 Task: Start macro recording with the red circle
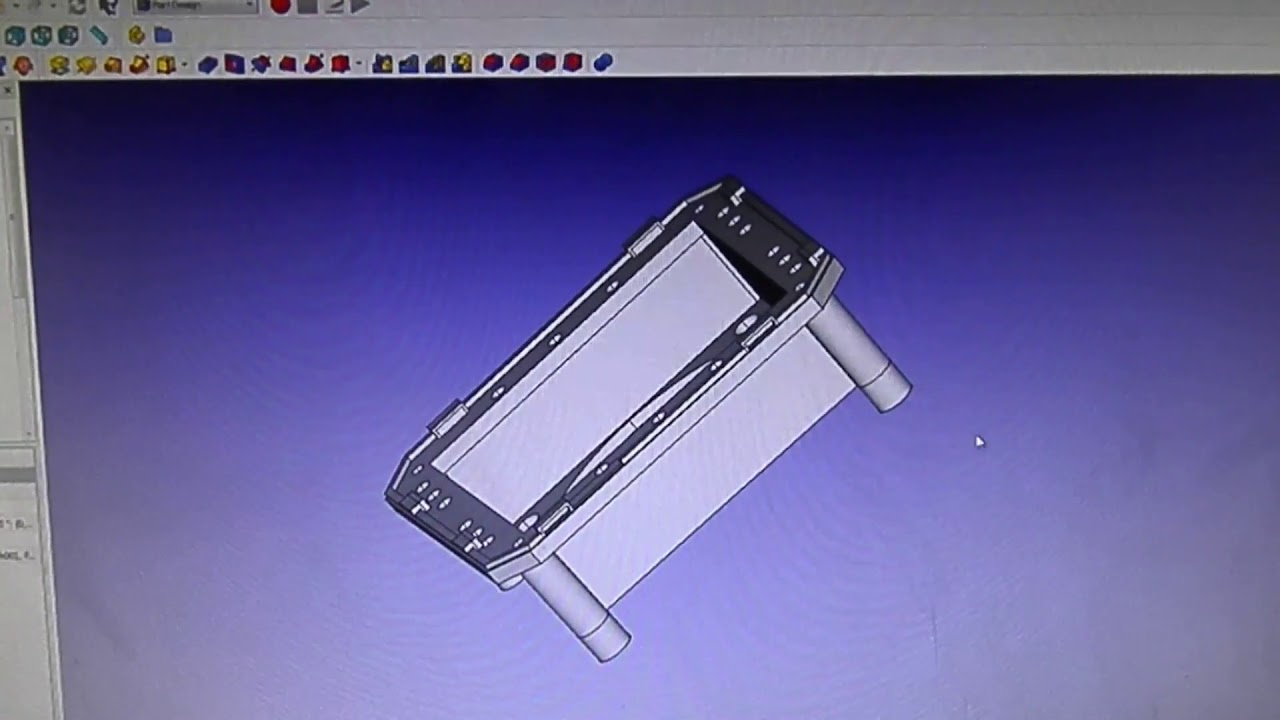[280, 6]
